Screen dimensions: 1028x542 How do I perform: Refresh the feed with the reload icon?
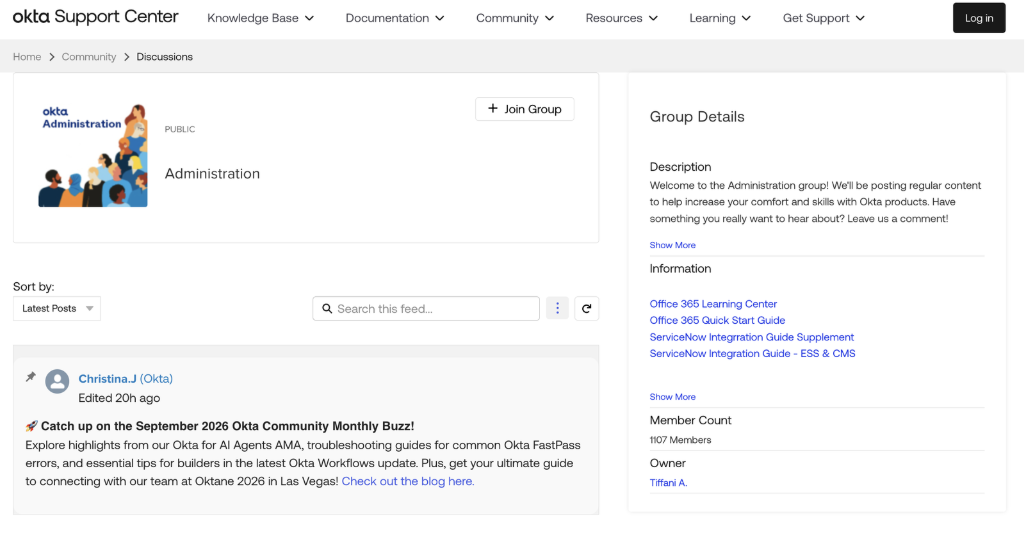[587, 309]
